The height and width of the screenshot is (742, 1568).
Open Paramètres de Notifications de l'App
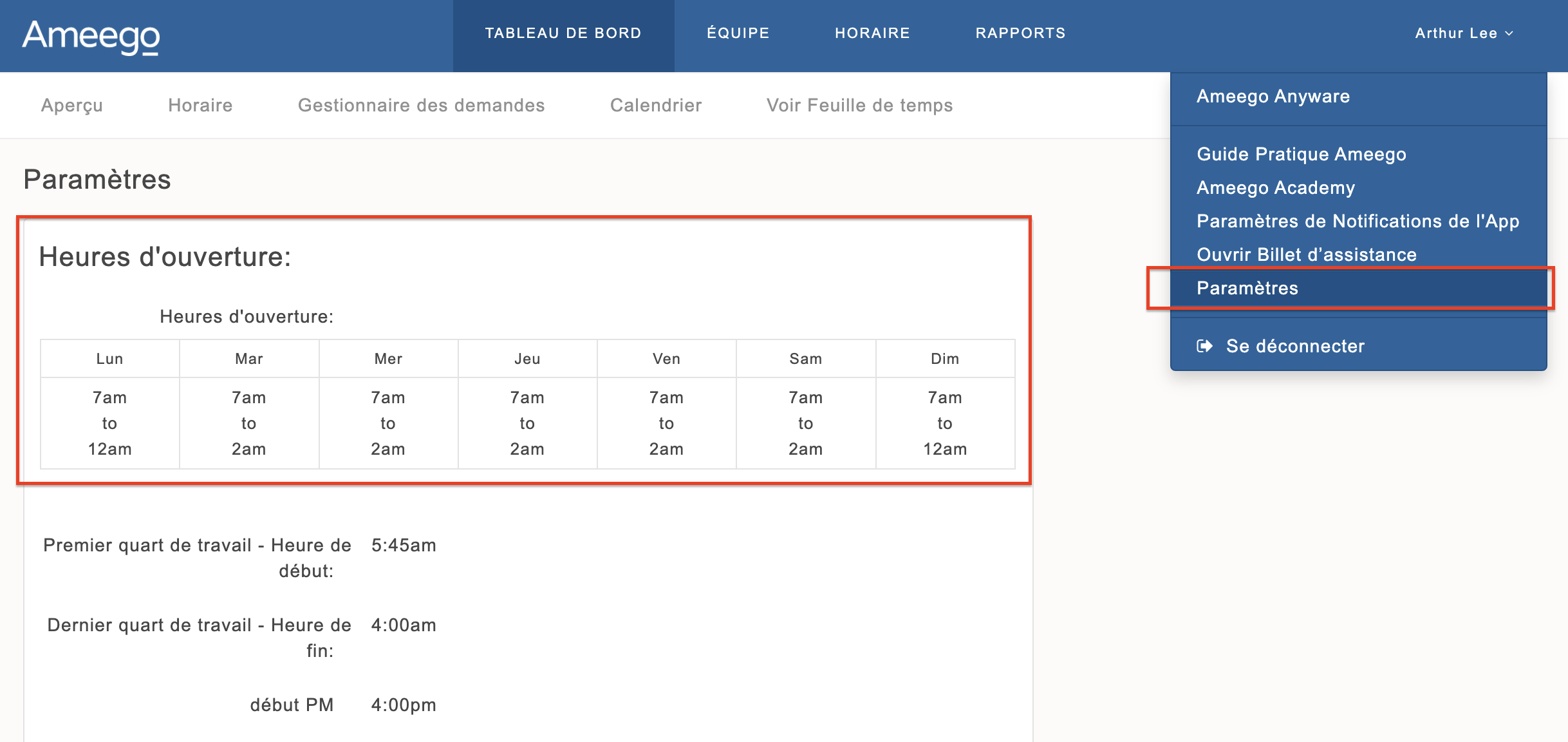(x=1358, y=221)
